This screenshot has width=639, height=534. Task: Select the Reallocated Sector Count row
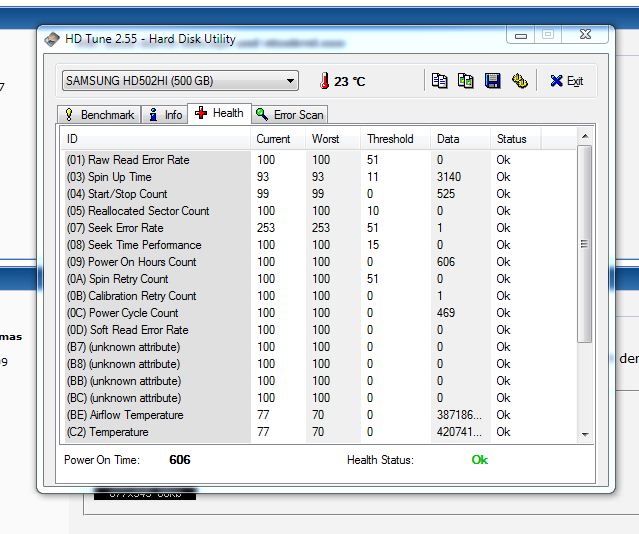click(x=320, y=211)
